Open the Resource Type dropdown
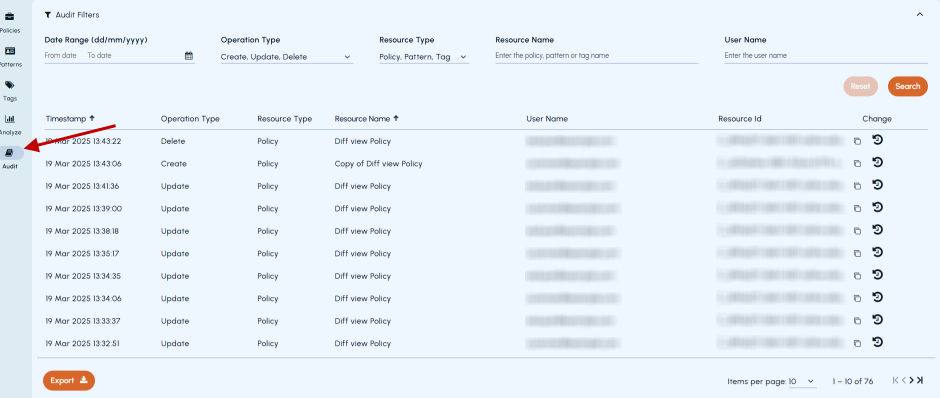 424,57
